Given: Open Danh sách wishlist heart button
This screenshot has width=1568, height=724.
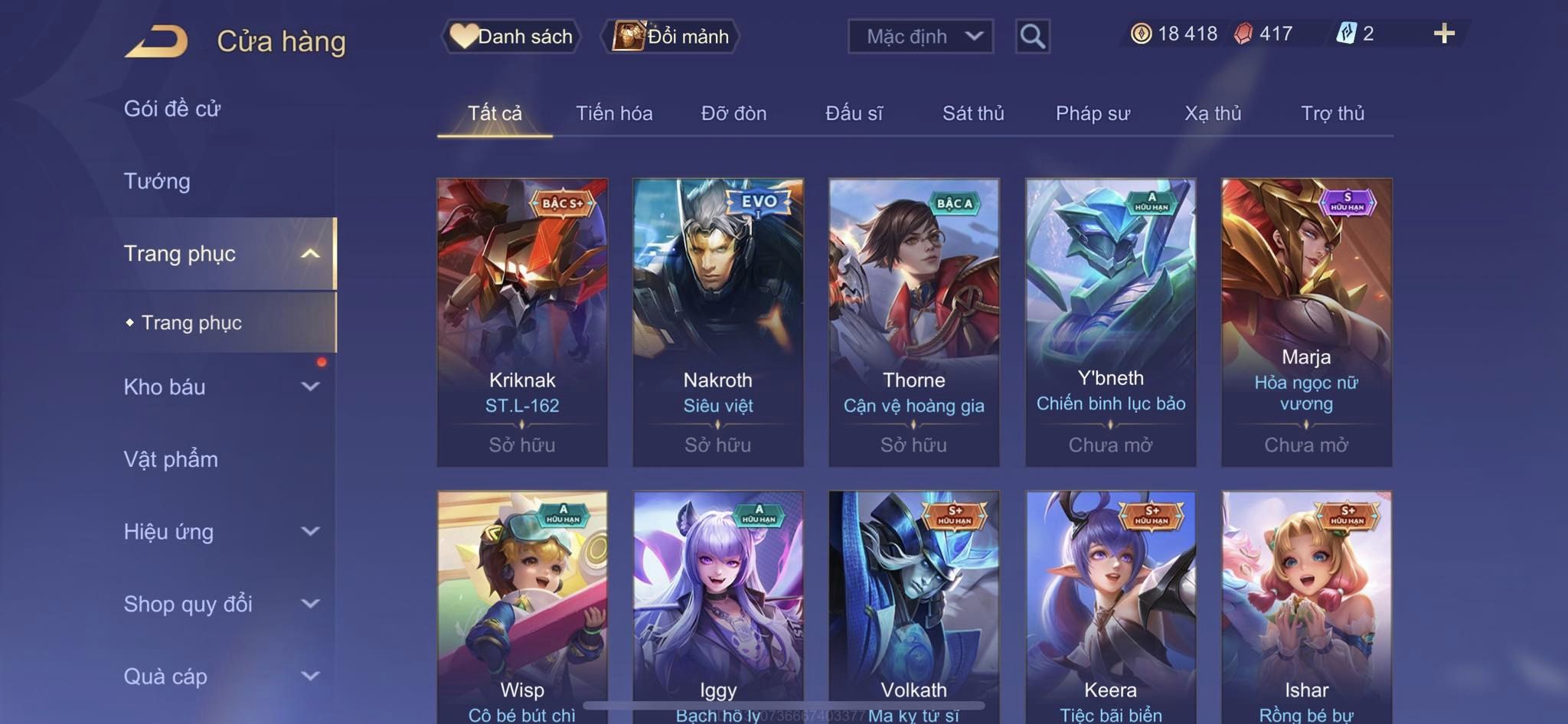Looking at the screenshot, I should (511, 36).
